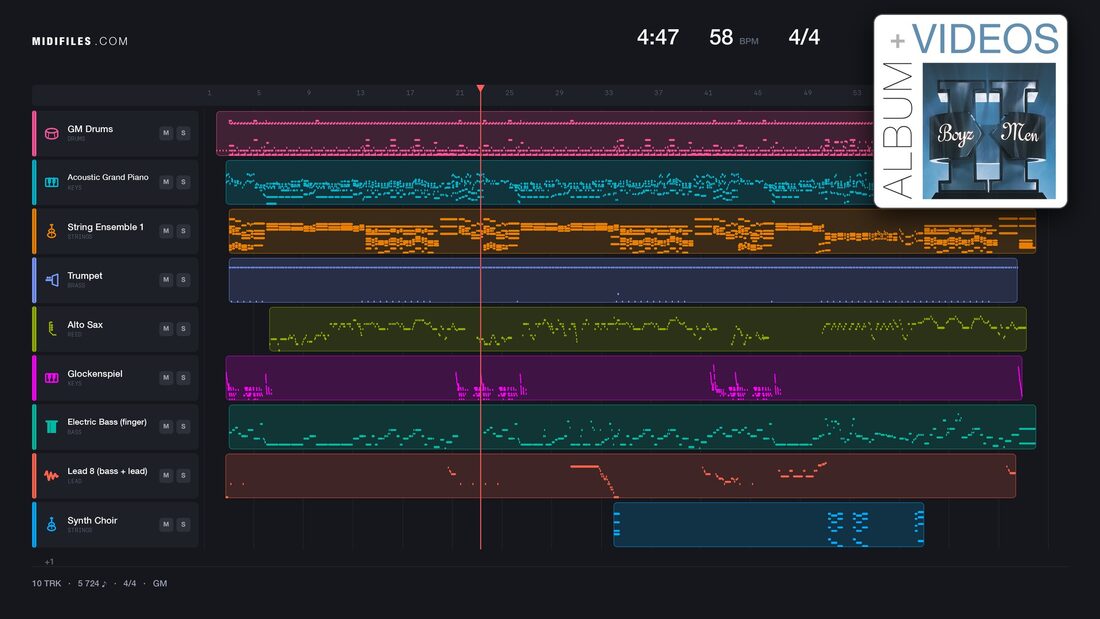
Task: Mute the Trumpet track
Action: pyautogui.click(x=166, y=279)
